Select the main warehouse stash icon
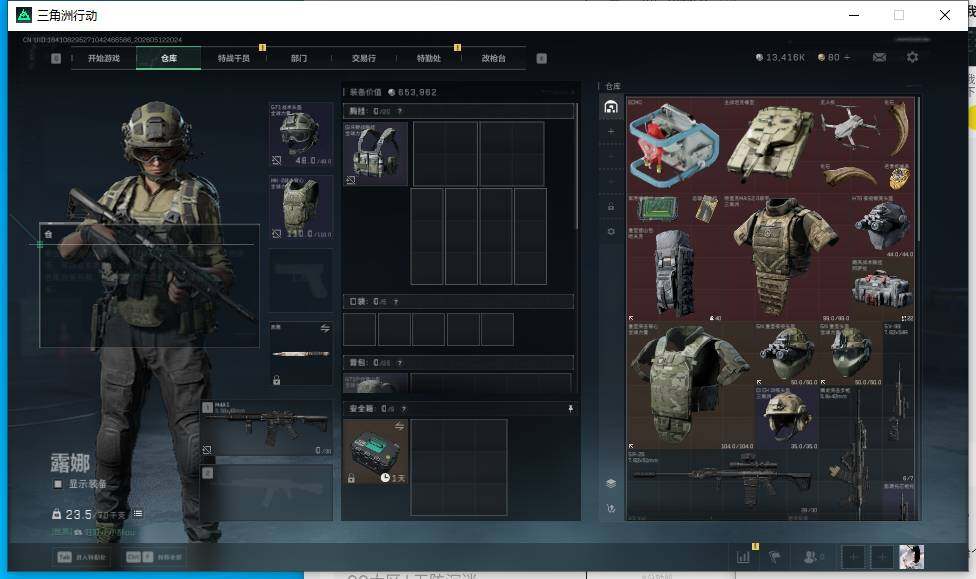The width and height of the screenshot is (976, 579). coord(611,107)
